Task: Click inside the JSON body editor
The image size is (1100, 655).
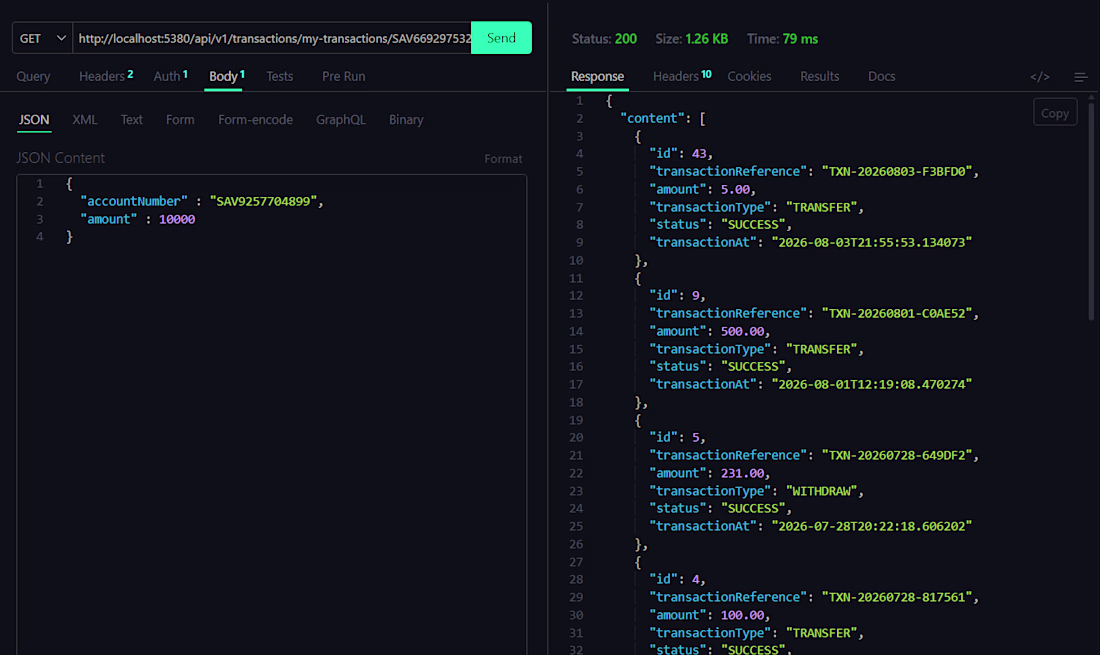Action: point(271,414)
